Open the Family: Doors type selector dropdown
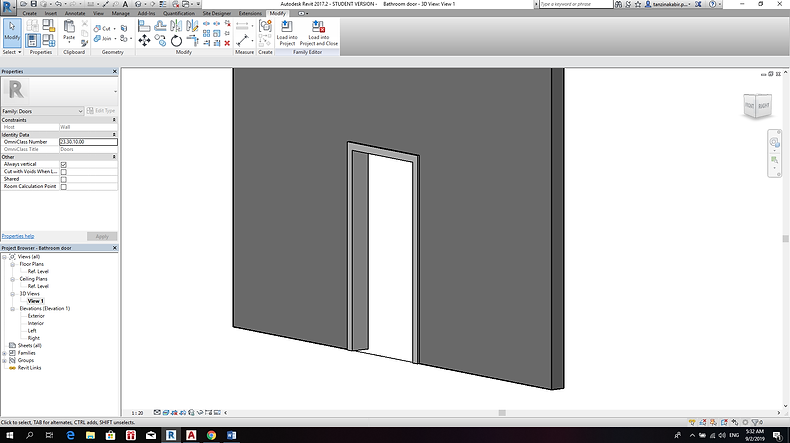Image resolution: width=790 pixels, height=443 pixels. (x=42, y=111)
